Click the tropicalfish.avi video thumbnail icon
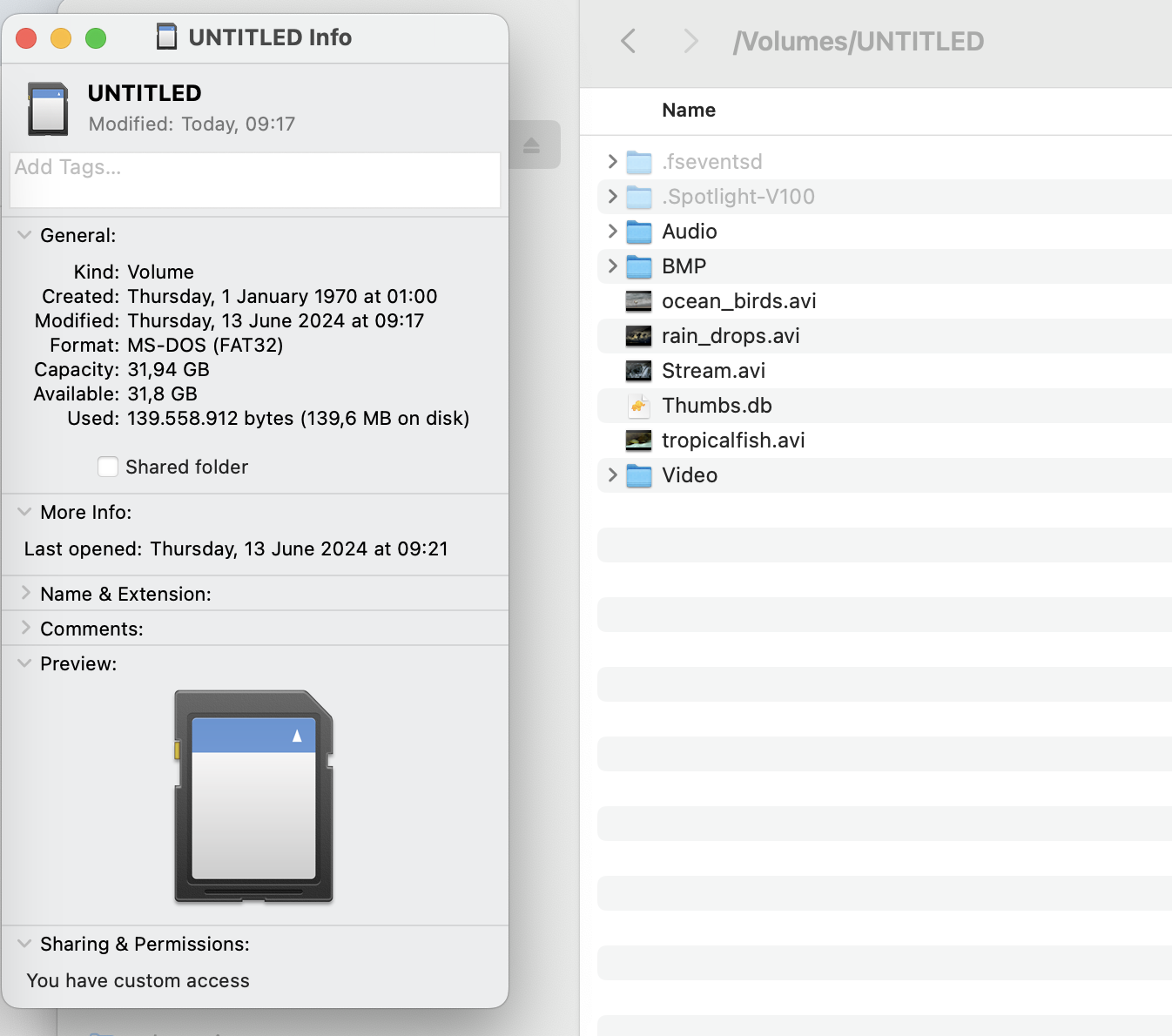 coord(638,441)
